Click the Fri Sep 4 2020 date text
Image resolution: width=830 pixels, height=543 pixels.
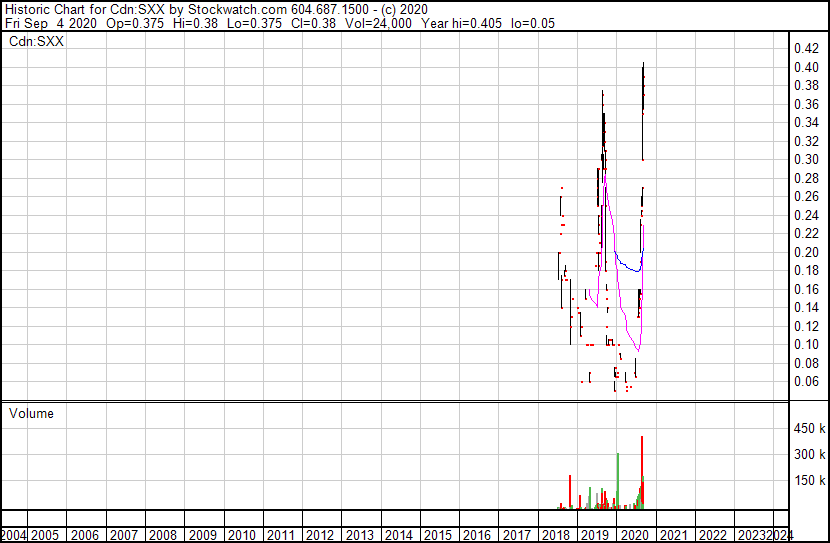click(x=51, y=23)
